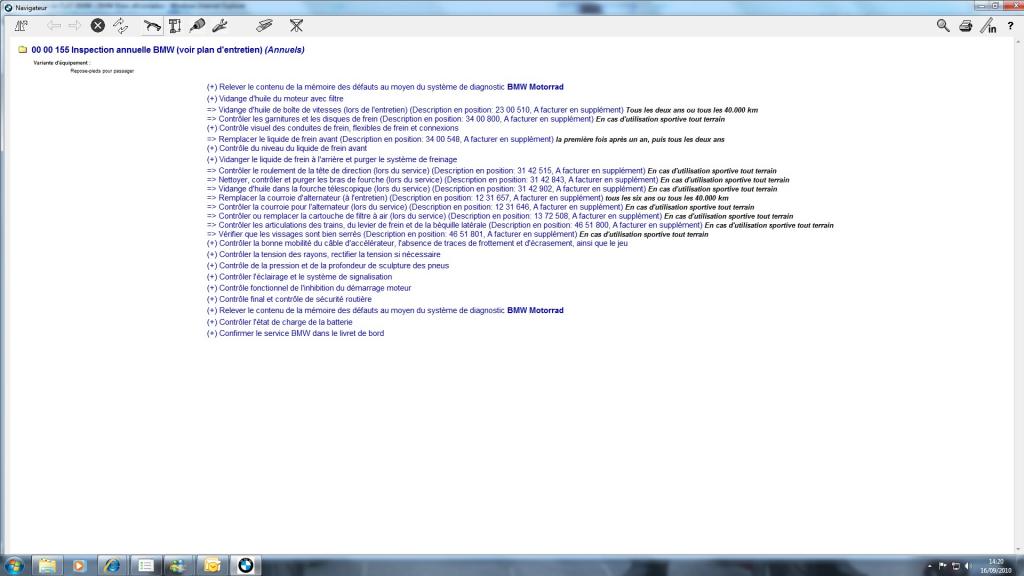Click 'Vidange d'huile dans la fourche télescopique' entry
The width and height of the screenshot is (1024, 576).
pyautogui.click(x=492, y=189)
